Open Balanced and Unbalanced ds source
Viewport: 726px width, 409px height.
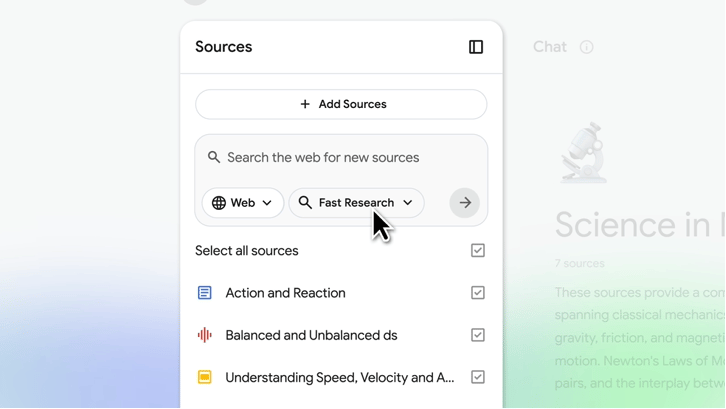pos(311,335)
